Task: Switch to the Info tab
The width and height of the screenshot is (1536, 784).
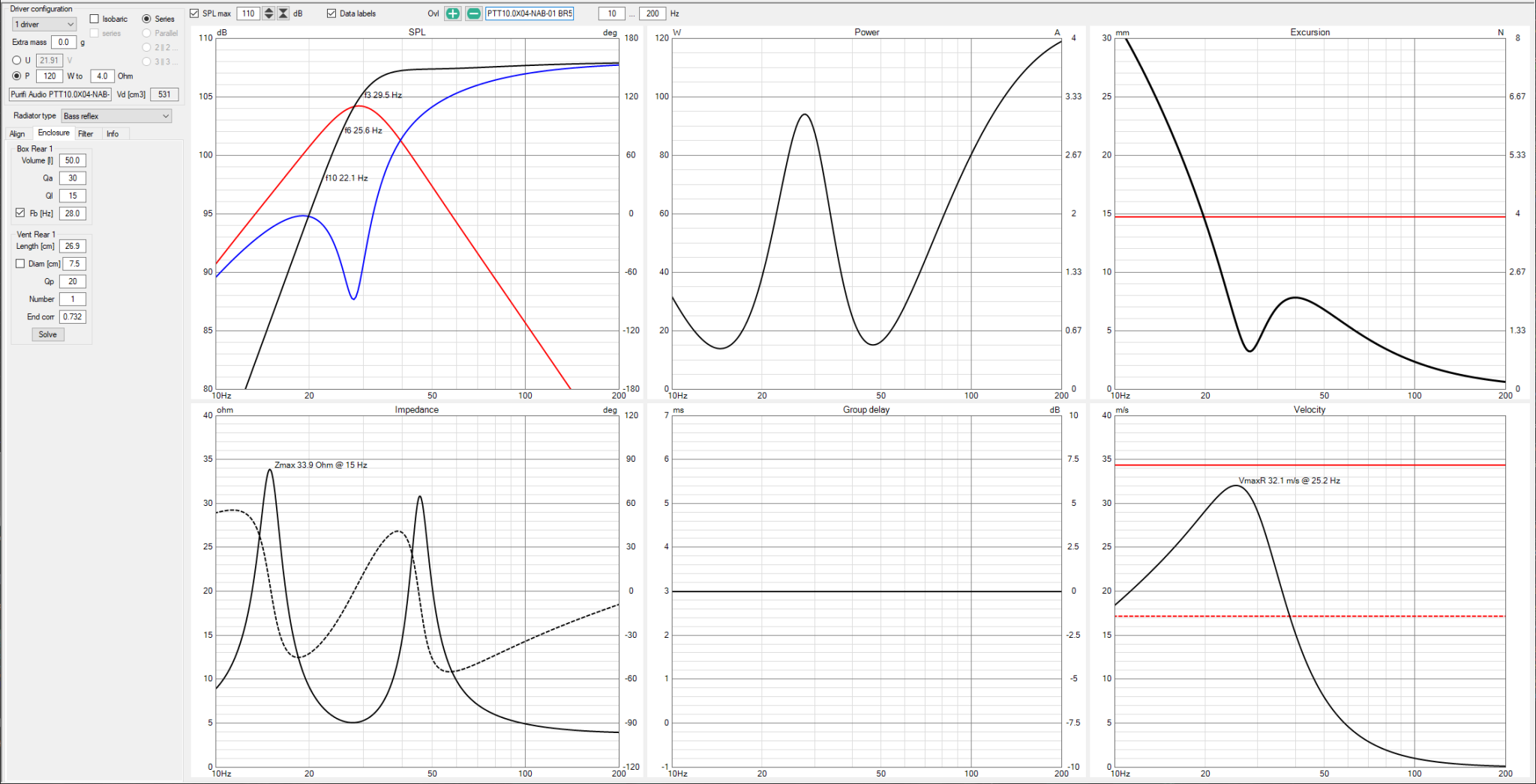Action: click(112, 133)
